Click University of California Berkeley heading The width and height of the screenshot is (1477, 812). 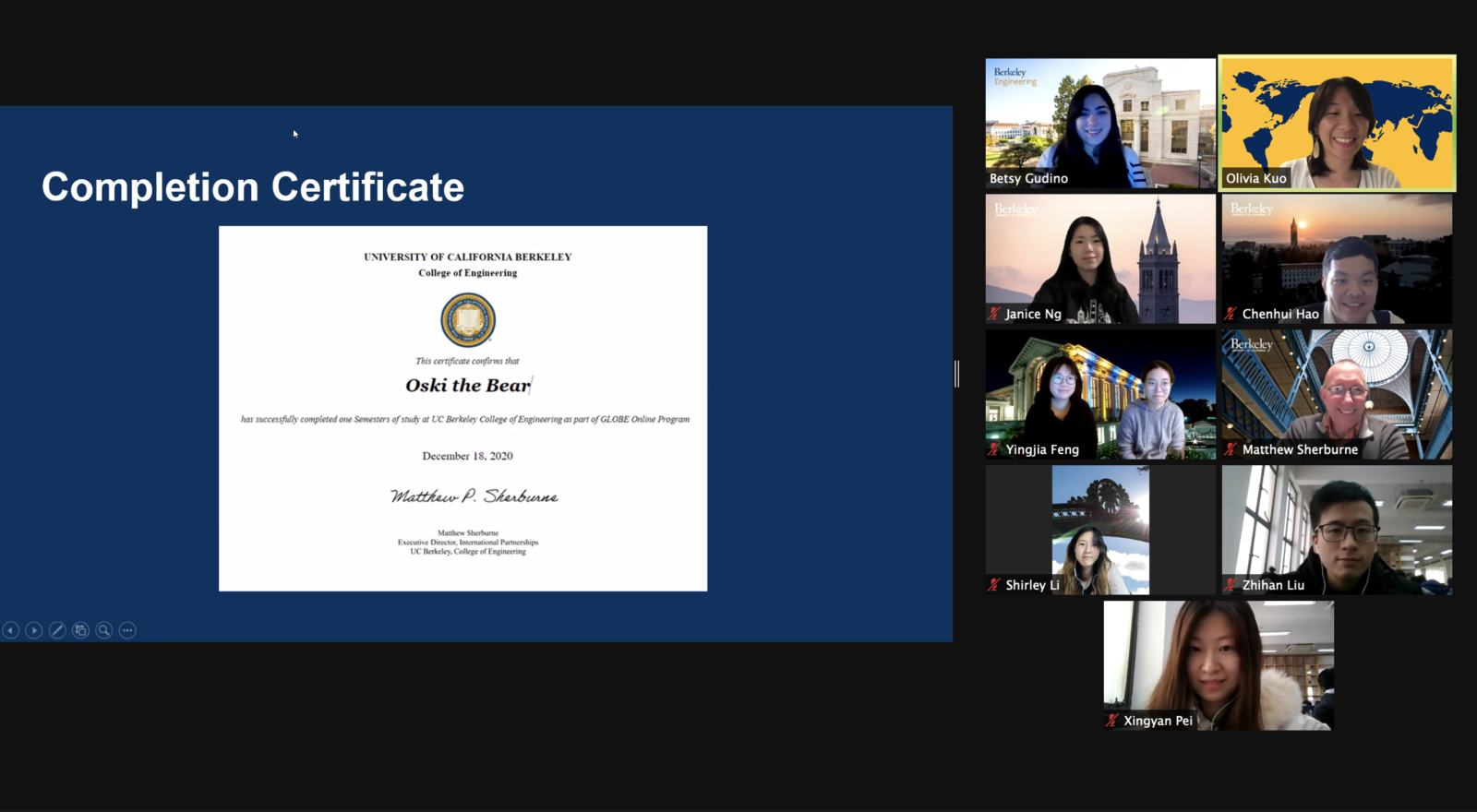[468, 257]
